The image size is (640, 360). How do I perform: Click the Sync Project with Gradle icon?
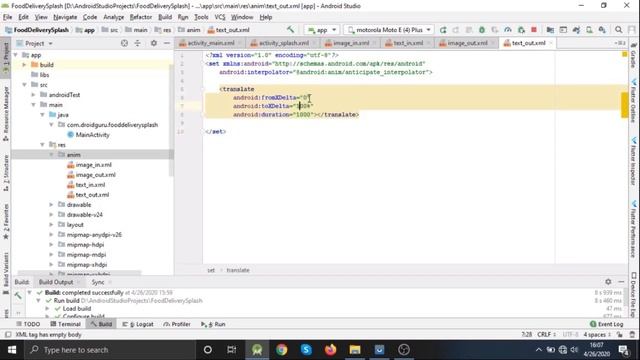[576, 30]
